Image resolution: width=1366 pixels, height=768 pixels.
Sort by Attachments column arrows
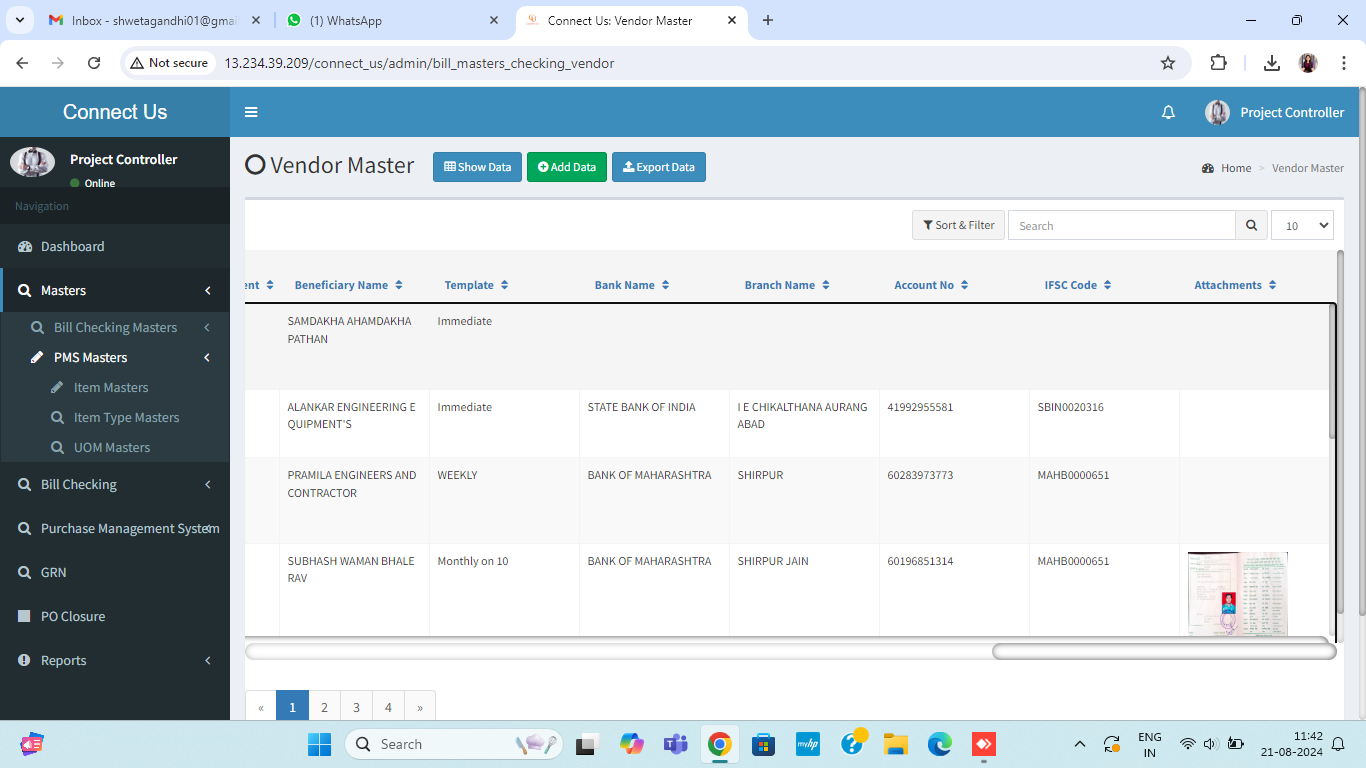[1272, 285]
